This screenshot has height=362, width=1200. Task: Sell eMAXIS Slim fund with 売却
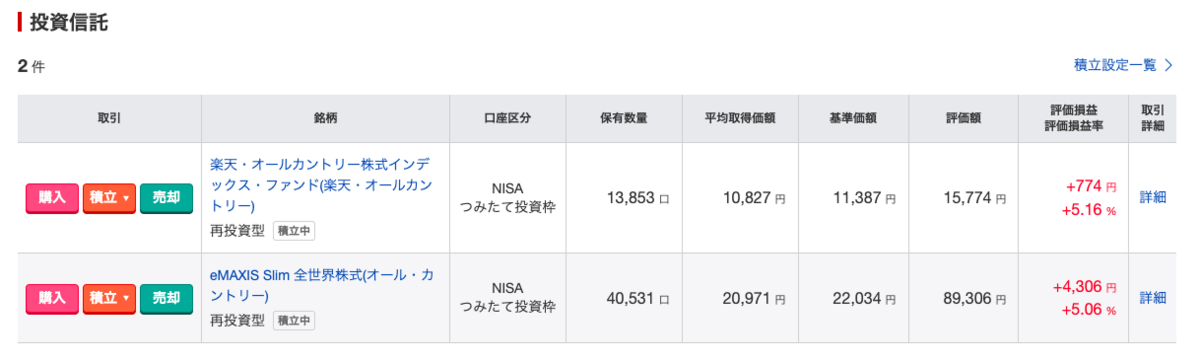pyautogui.click(x=166, y=298)
